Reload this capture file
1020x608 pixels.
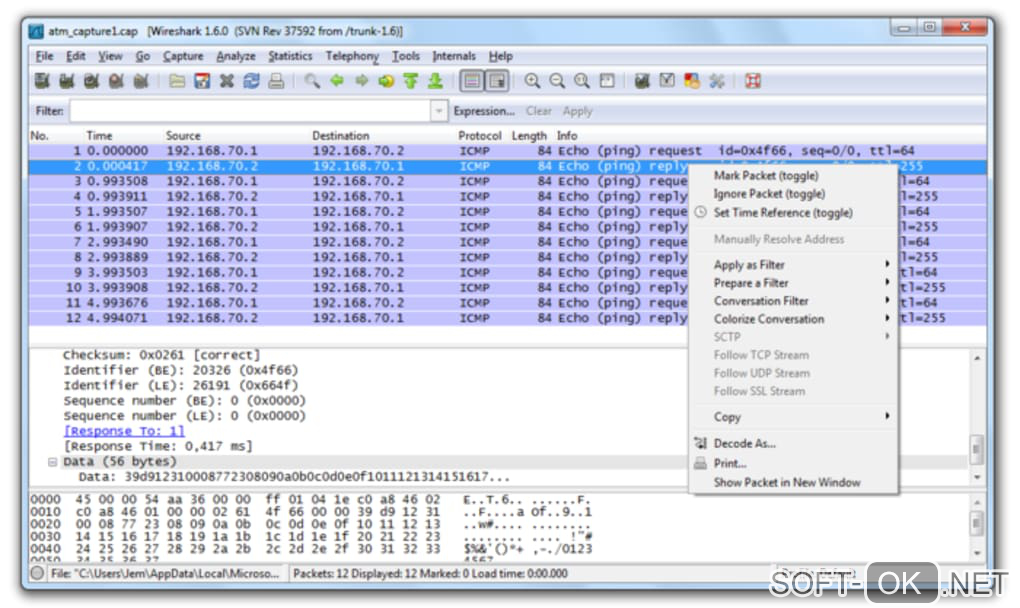[251, 81]
